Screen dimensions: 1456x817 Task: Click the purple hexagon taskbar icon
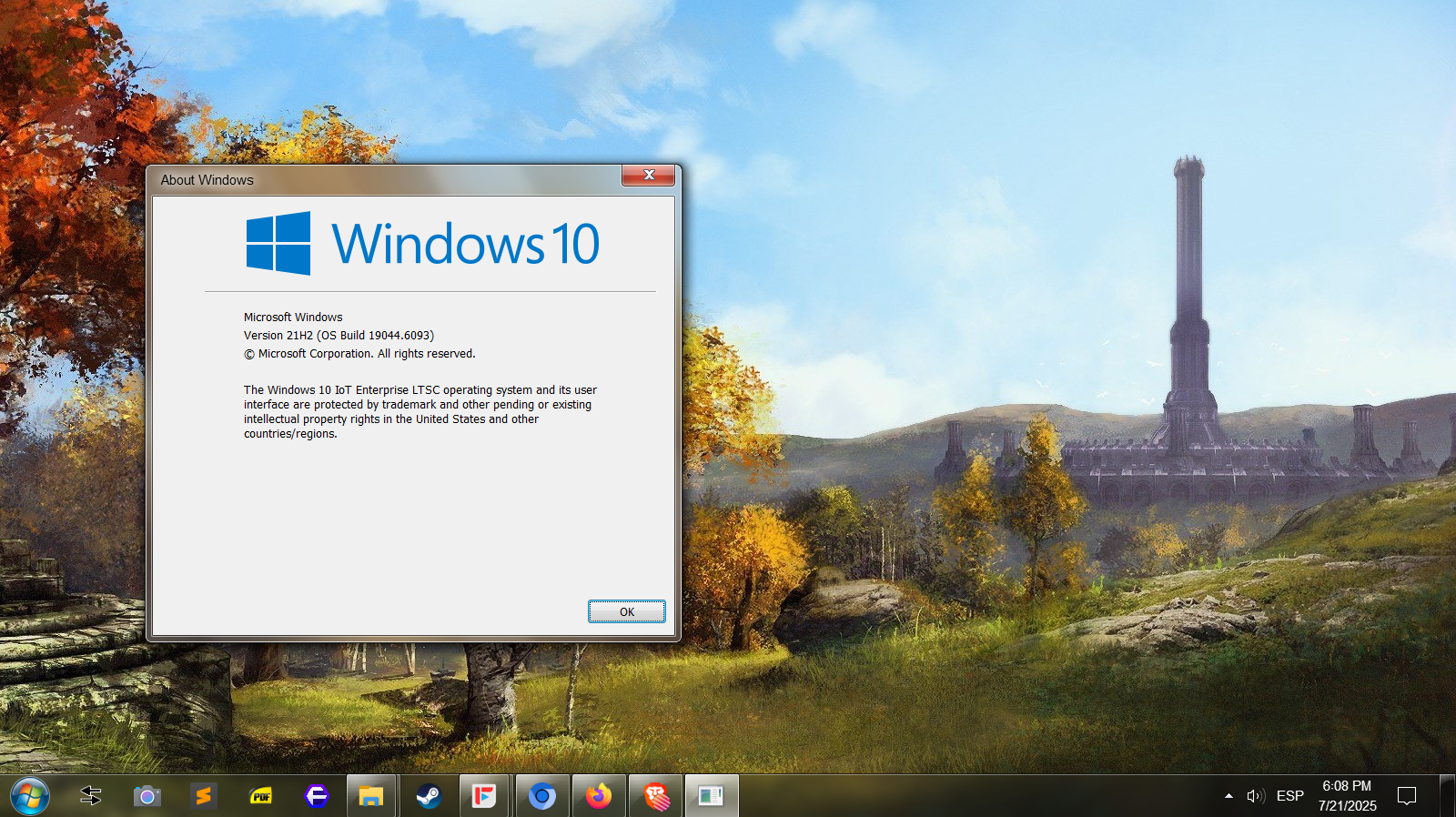pyautogui.click(x=316, y=796)
